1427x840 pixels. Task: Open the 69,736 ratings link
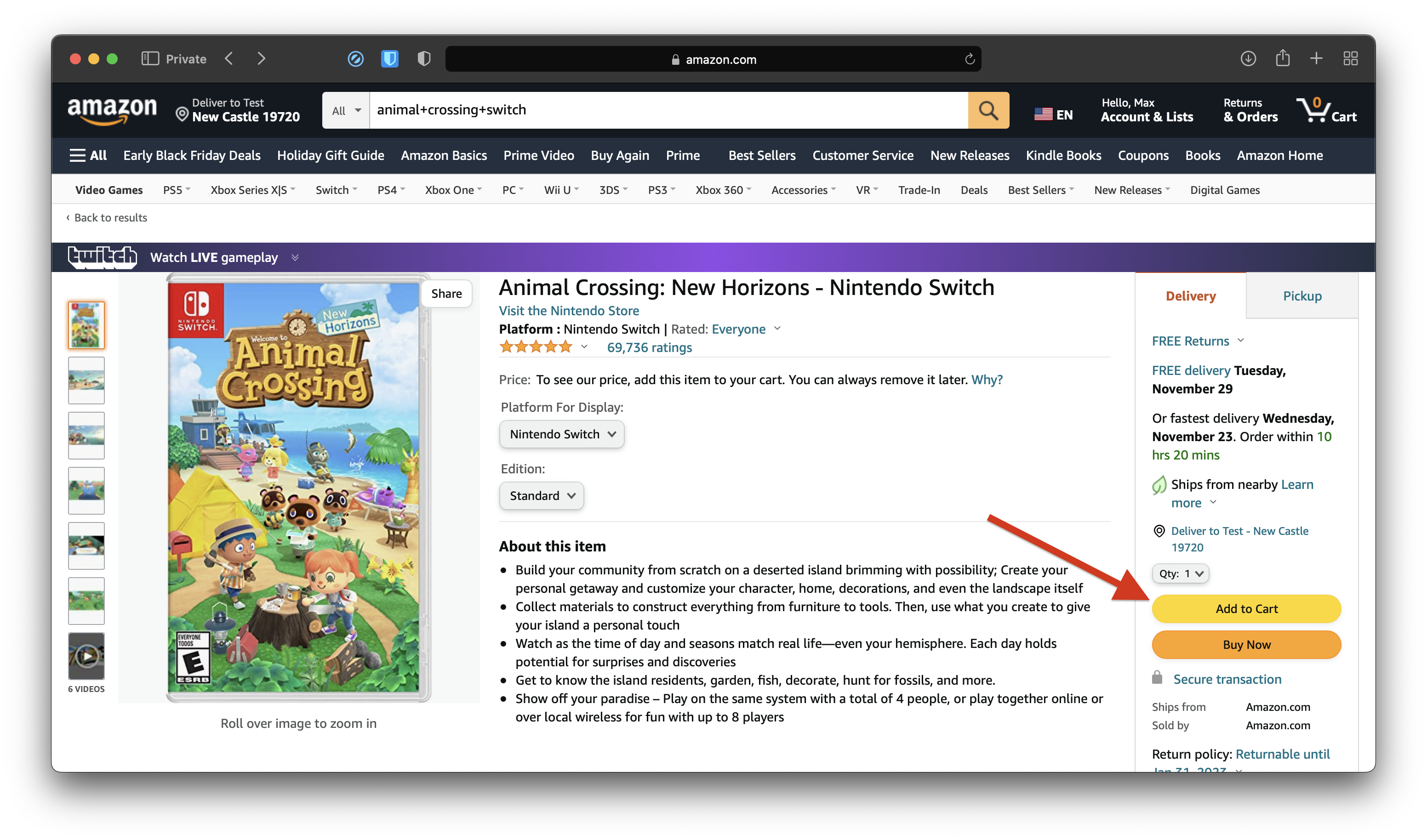(x=650, y=347)
